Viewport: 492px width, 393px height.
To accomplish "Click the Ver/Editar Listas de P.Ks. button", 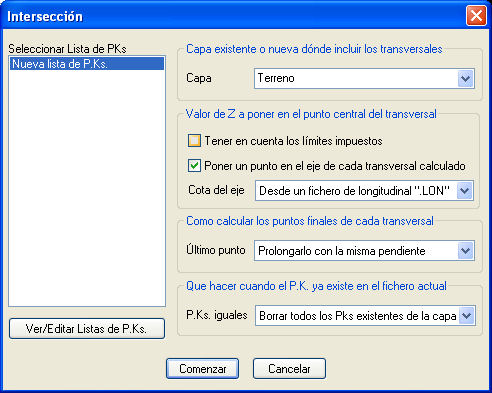I will pos(87,329).
